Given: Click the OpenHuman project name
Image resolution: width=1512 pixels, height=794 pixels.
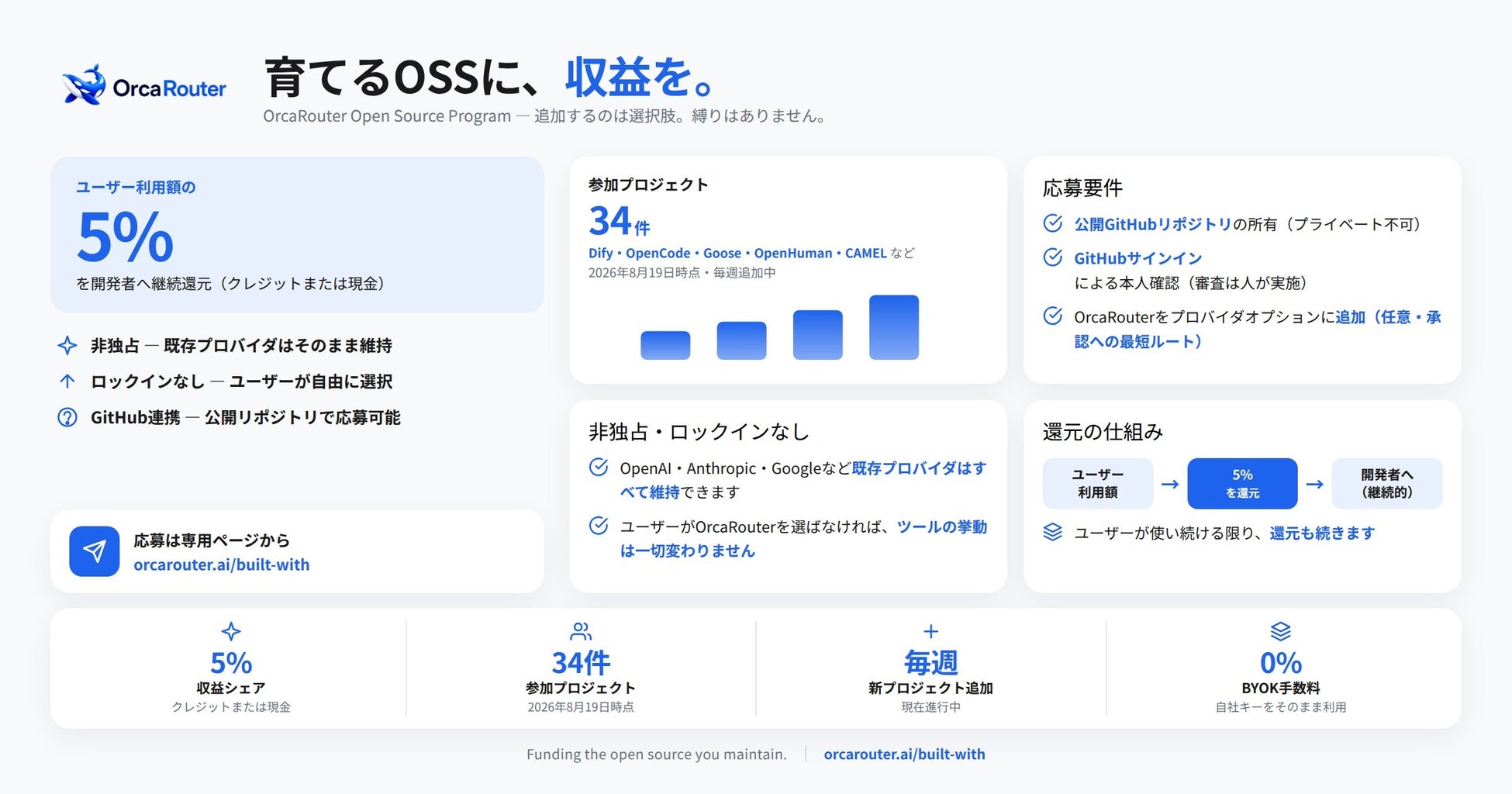Looking at the screenshot, I should click(793, 253).
